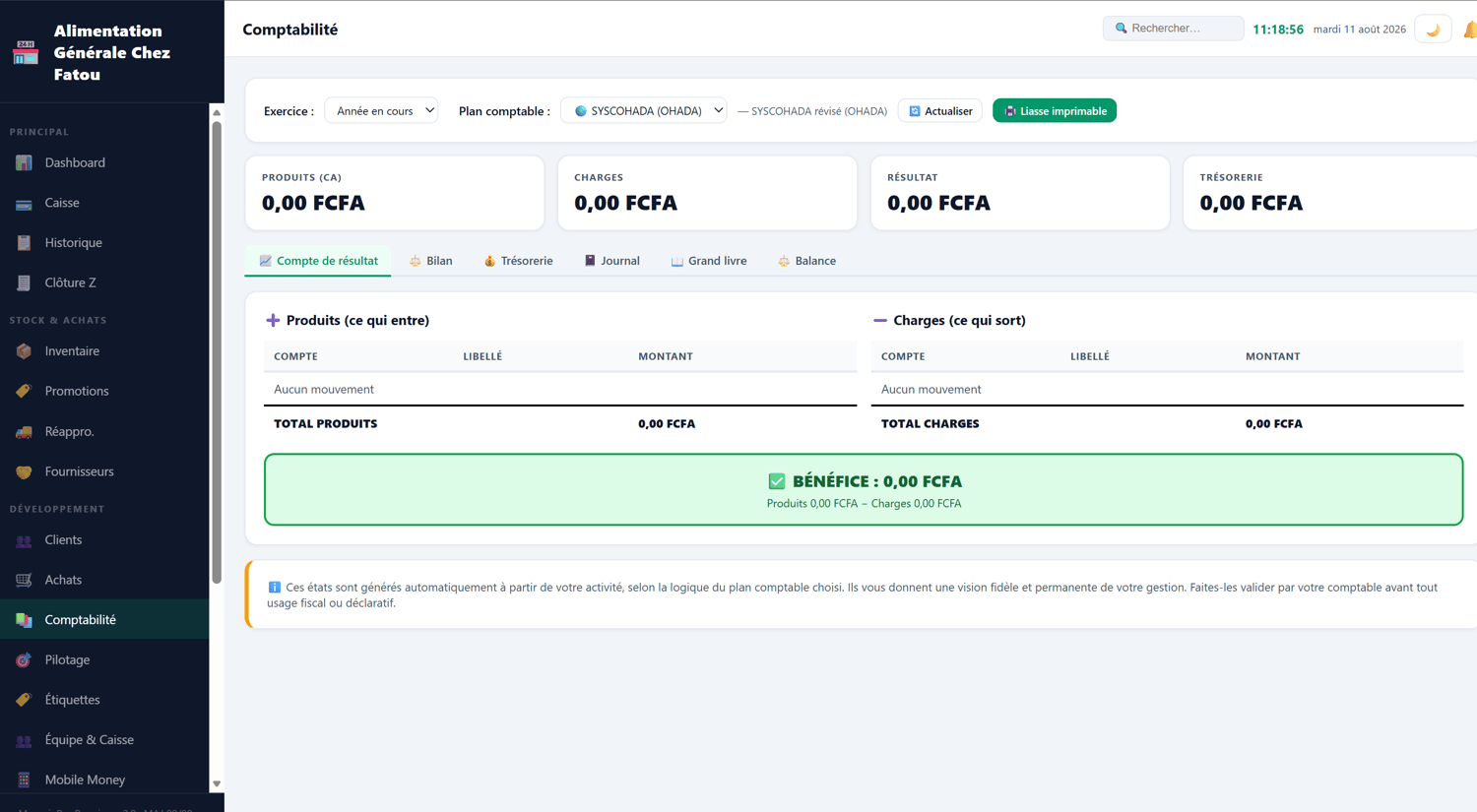
Task: Click the PRODUITS (CA) summary card
Action: 394,193
